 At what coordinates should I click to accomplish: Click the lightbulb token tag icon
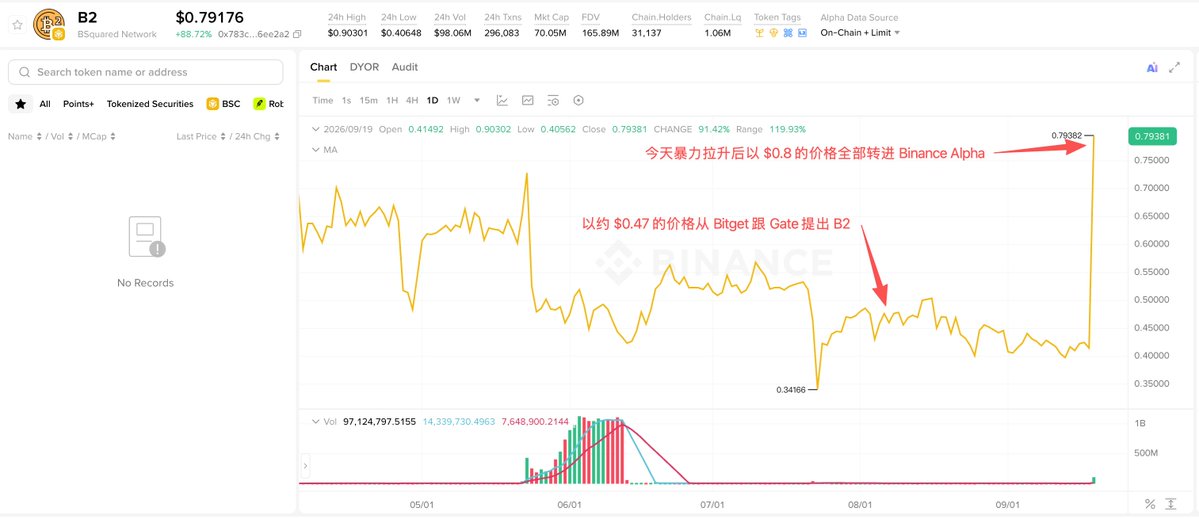(x=773, y=33)
